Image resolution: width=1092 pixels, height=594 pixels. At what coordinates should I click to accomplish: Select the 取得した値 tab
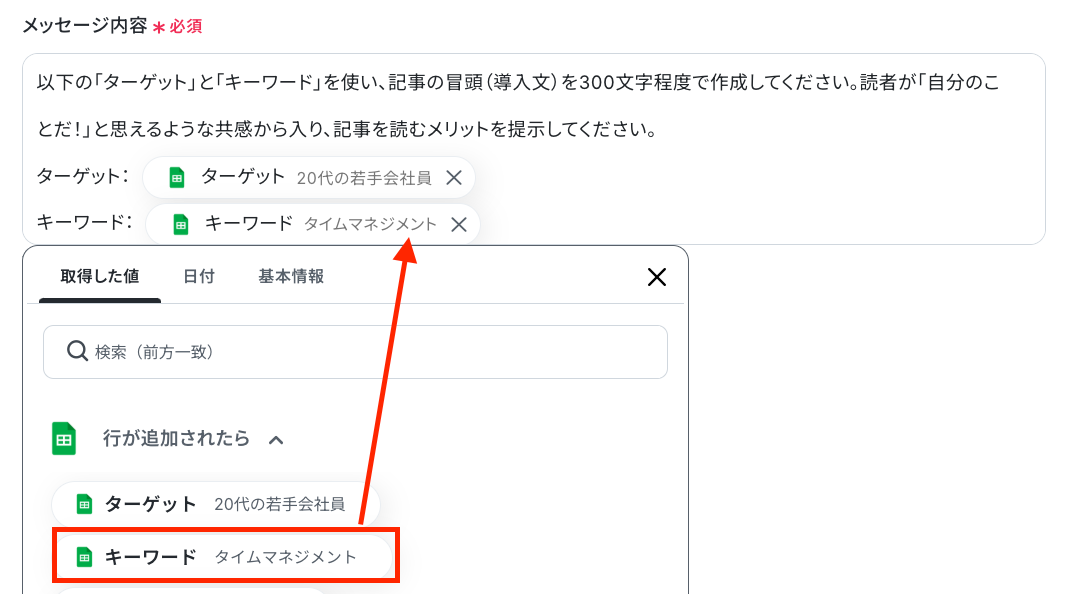100,276
